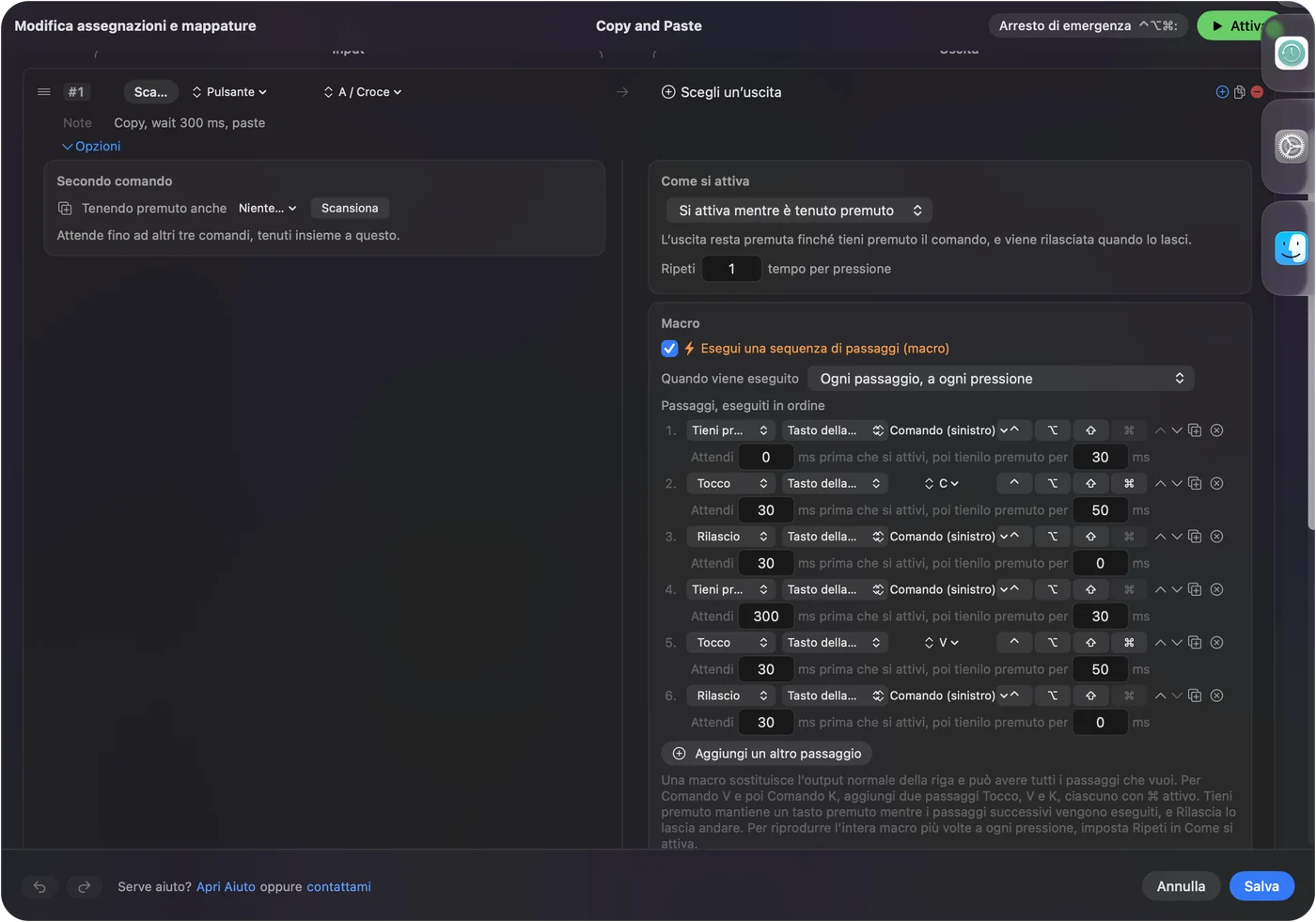Viewport: 1316px width, 922px height.
Task: Open the C key dropdown in step 2
Action: (x=942, y=483)
